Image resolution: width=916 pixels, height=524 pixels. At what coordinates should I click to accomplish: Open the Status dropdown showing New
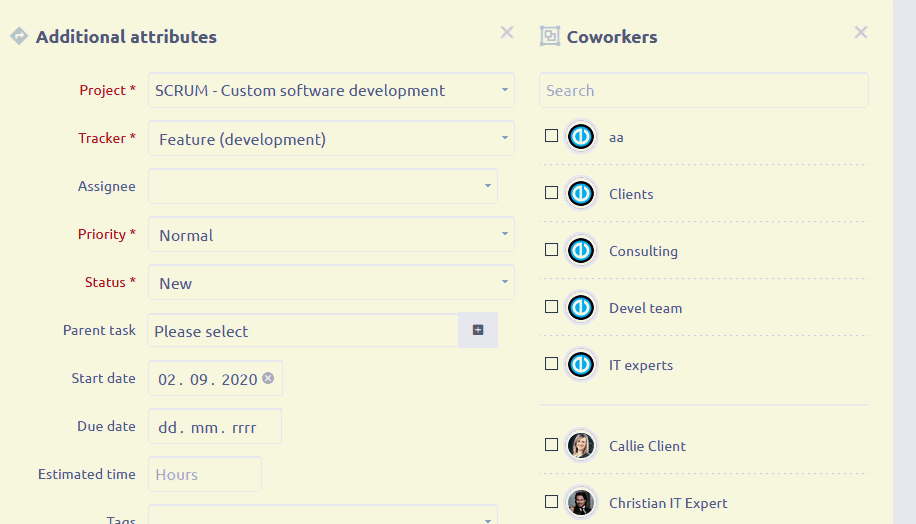331,283
